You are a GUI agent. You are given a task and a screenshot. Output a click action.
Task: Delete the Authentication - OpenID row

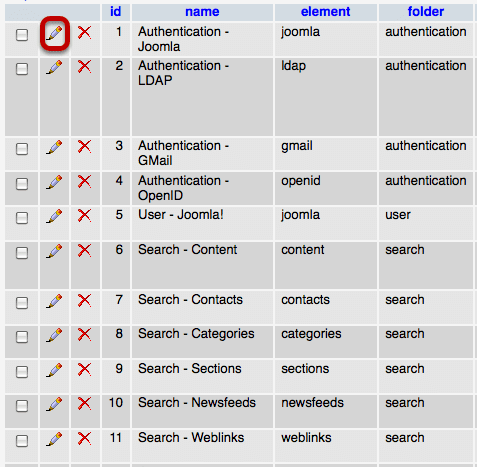[84, 182]
